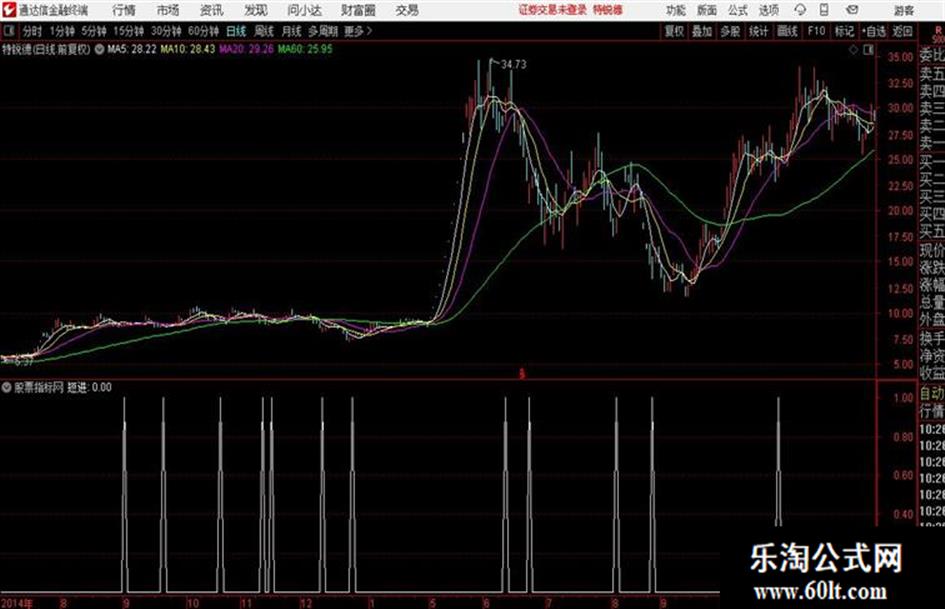Click the 股票指标网 indicator title
Viewport: 945px width, 609px height.
(39, 387)
